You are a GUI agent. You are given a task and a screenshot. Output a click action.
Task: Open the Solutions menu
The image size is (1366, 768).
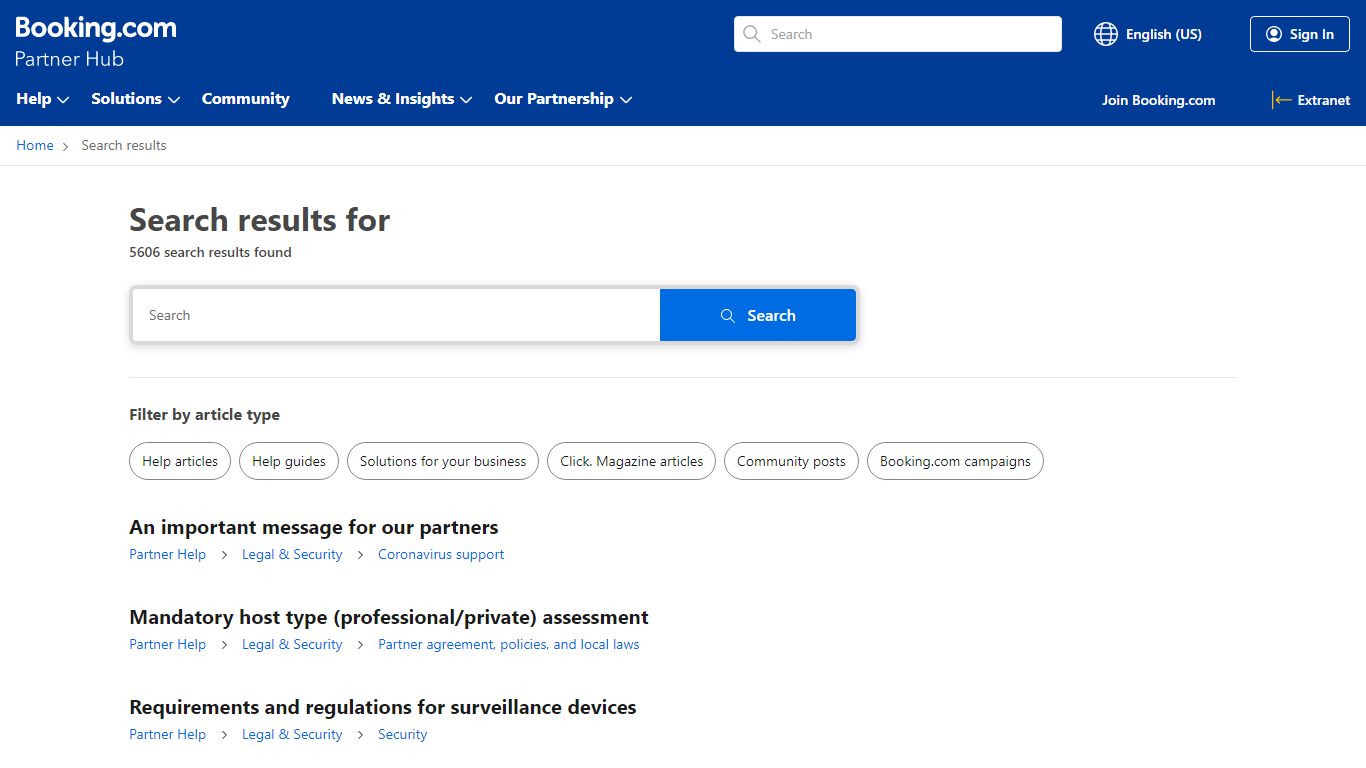(135, 99)
